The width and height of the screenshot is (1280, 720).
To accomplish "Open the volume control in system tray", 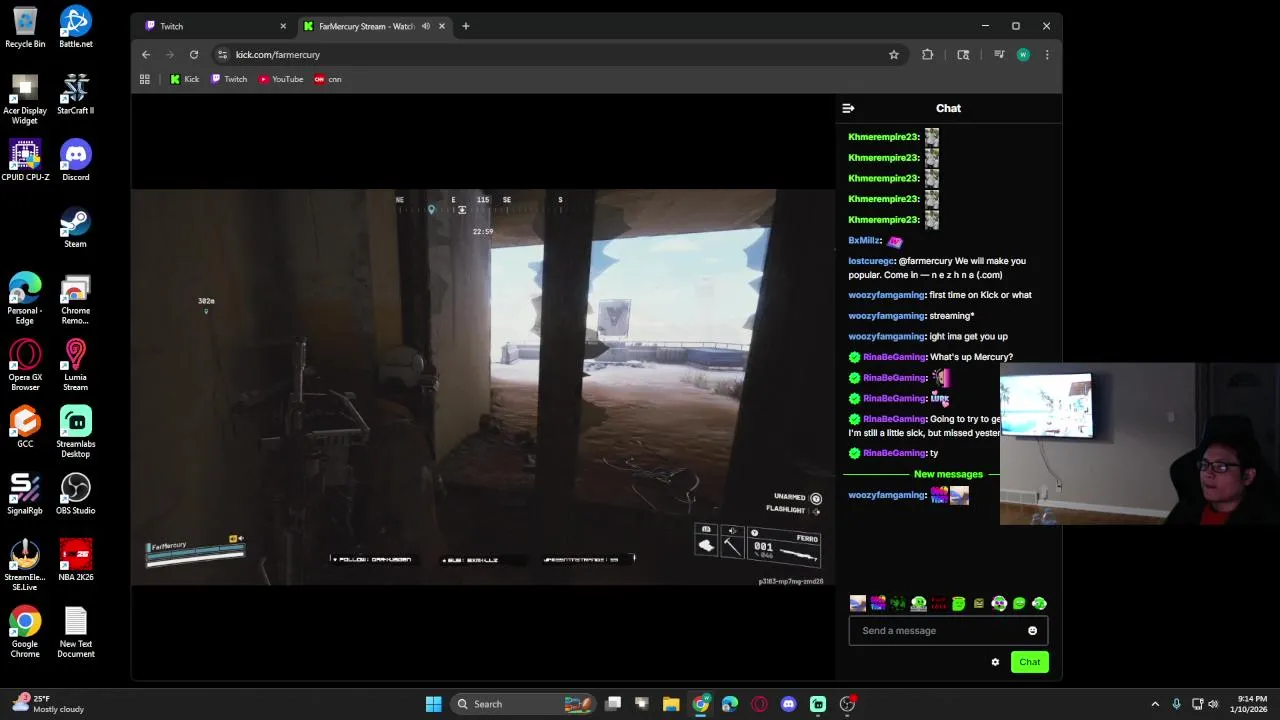I will coord(1213,704).
